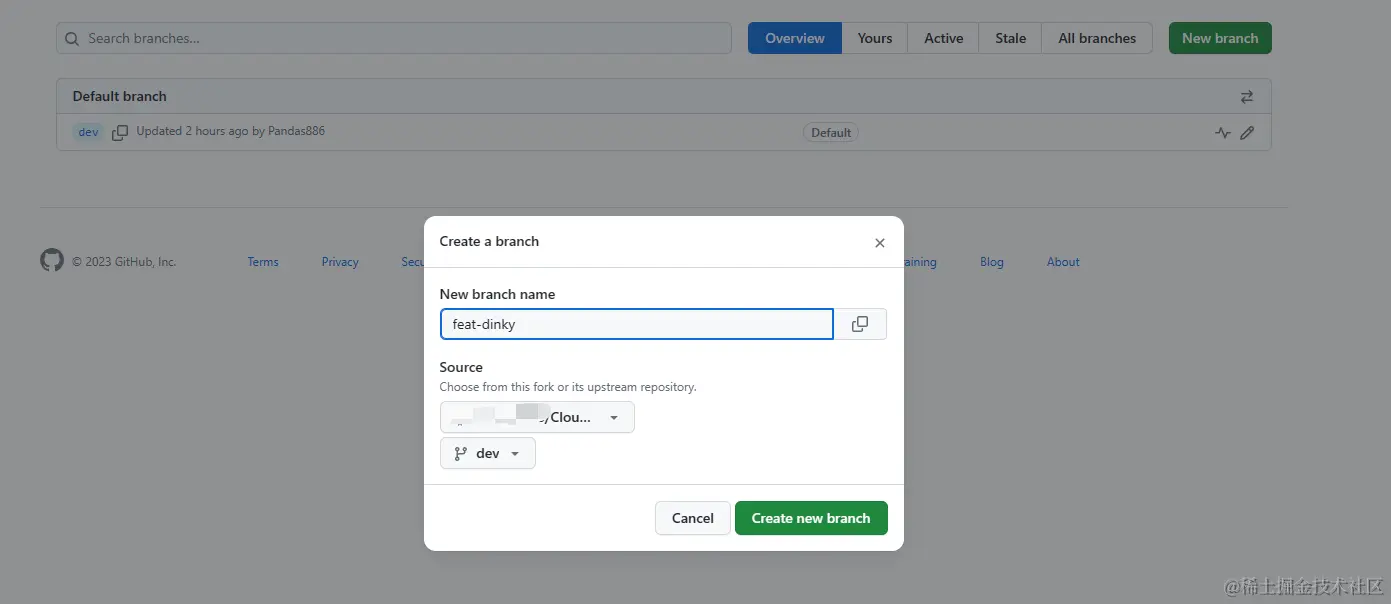Screen dimensions: 1391x604
Task: Click the search magnifier icon
Action: pos(72,39)
